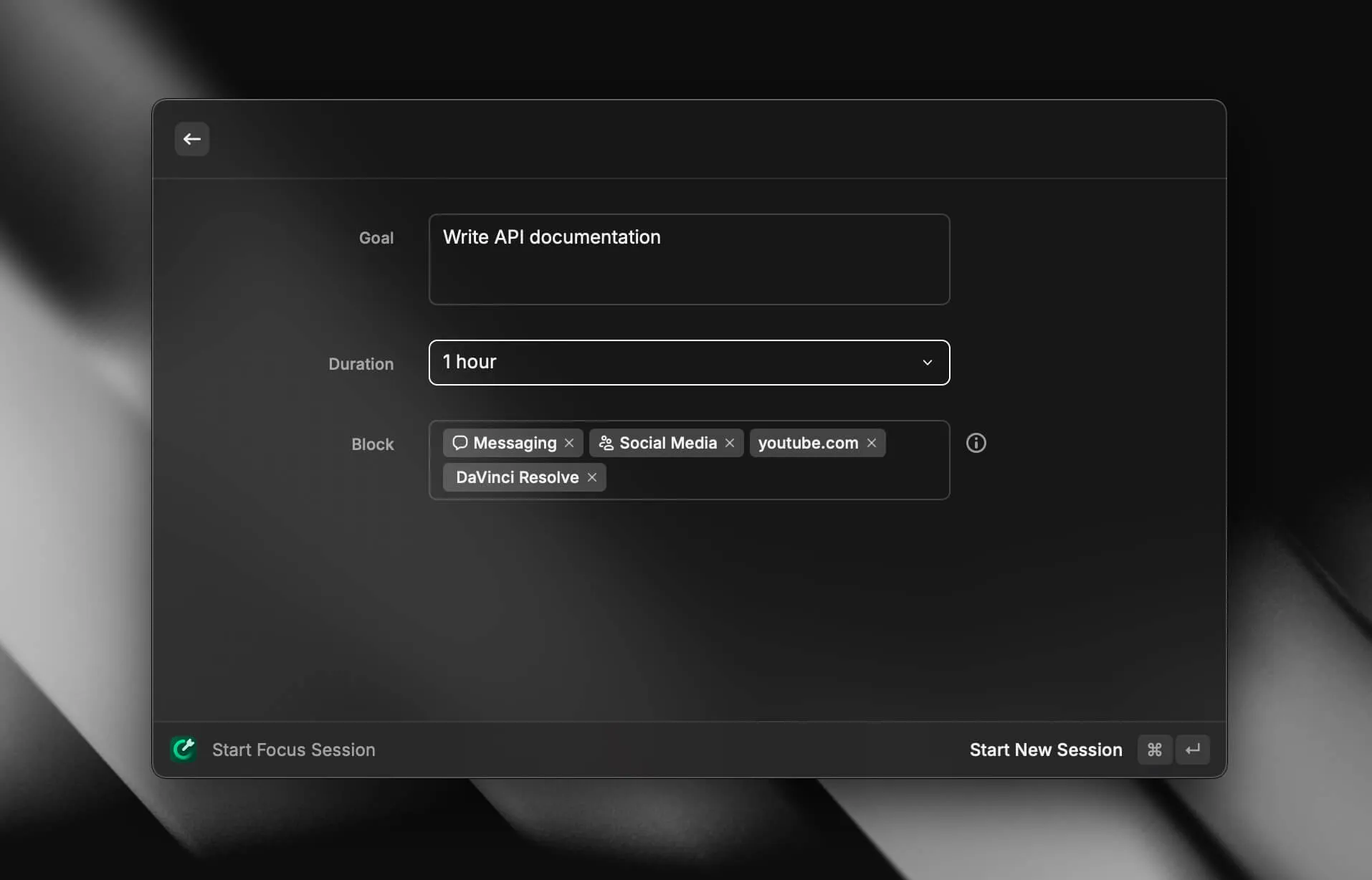Click inside the Block tags field
1372x880 pixels.
click(789, 477)
